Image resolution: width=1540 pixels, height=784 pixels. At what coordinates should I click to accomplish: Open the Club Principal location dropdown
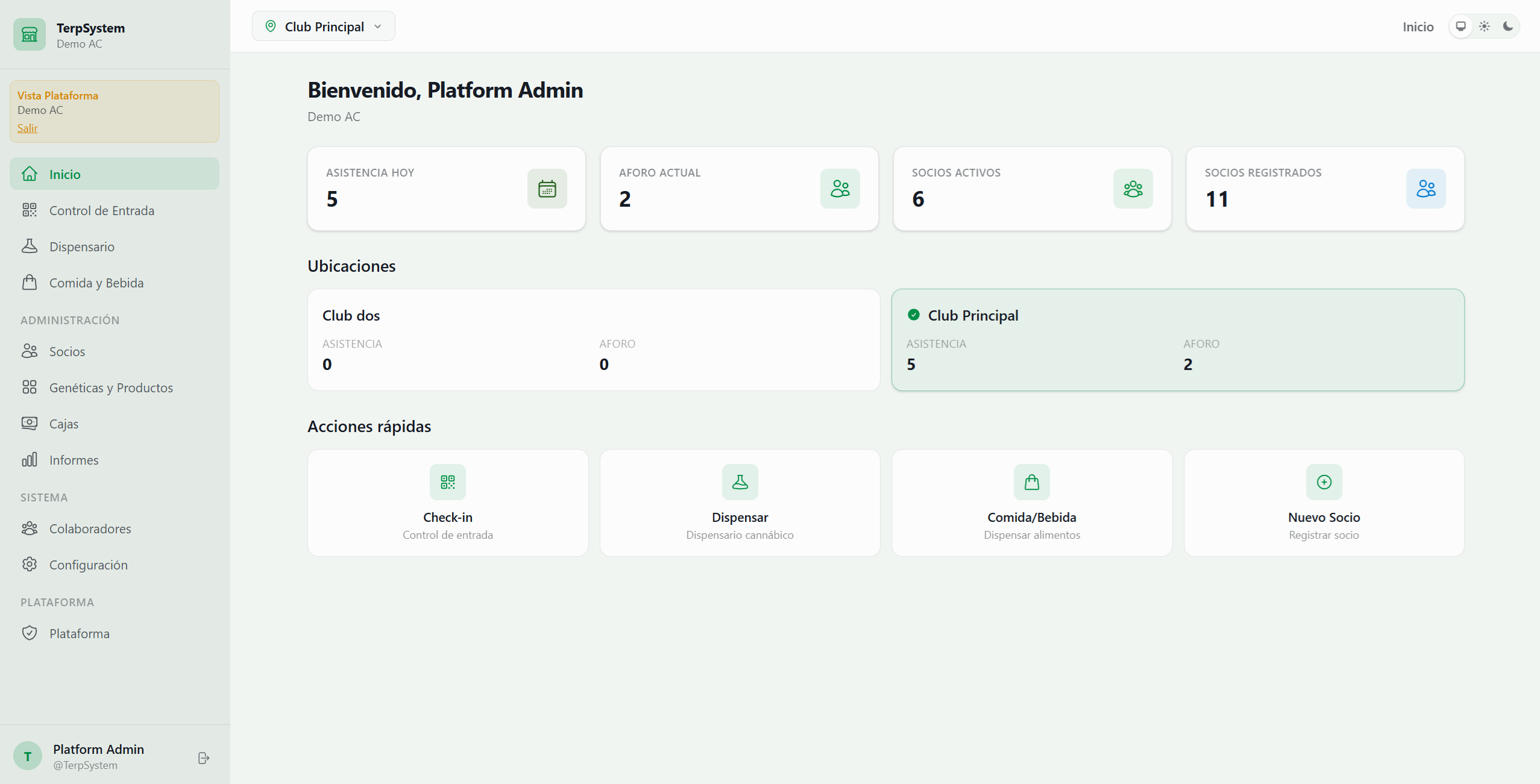(x=323, y=26)
